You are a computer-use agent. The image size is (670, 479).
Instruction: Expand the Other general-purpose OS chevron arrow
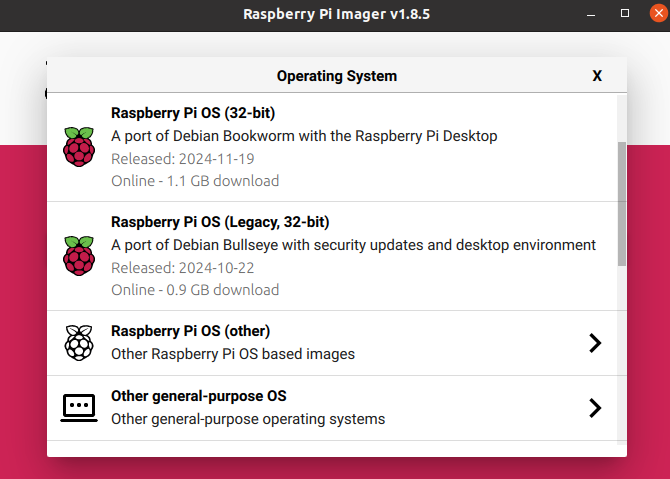[x=595, y=408]
